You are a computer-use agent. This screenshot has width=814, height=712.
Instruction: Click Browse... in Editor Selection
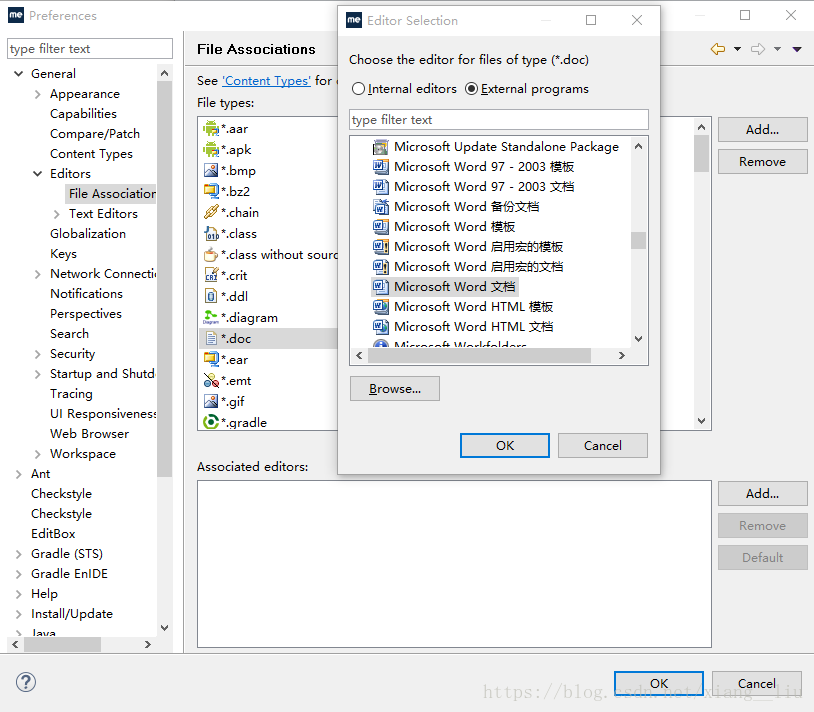[395, 389]
